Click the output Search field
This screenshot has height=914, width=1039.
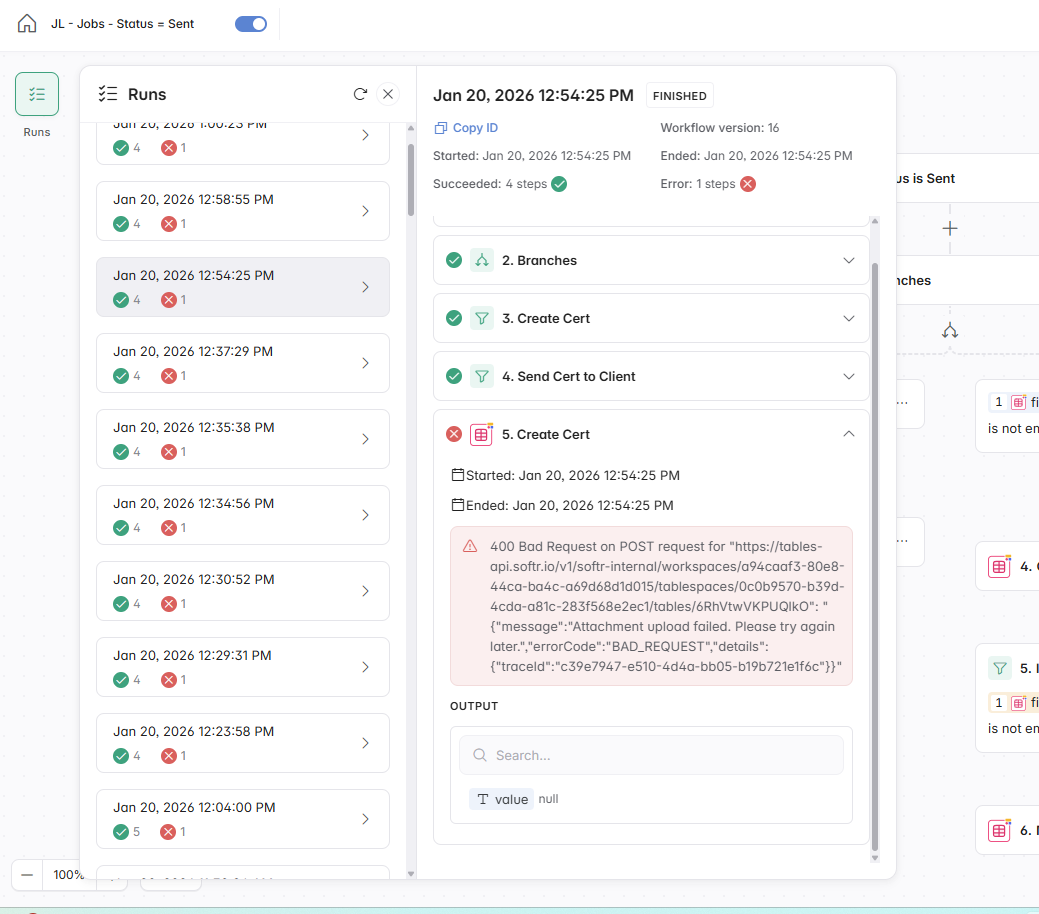pos(651,755)
